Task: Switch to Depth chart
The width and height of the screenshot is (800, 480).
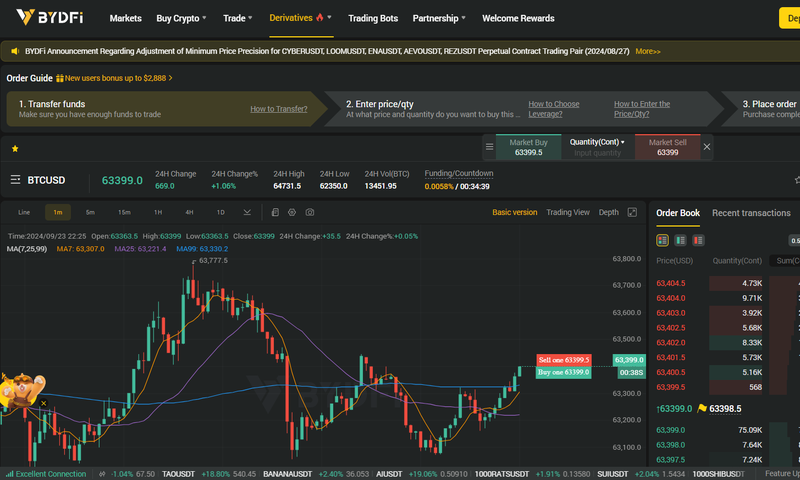Action: point(608,212)
